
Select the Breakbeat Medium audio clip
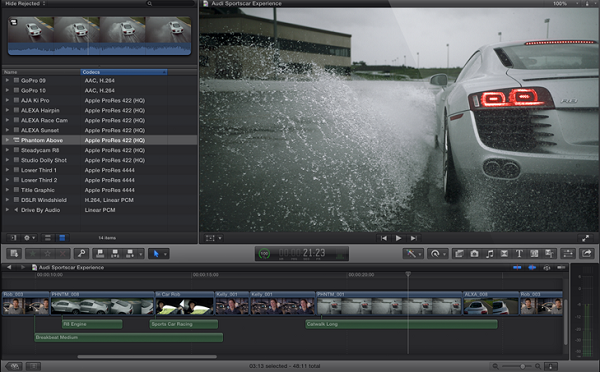point(129,338)
